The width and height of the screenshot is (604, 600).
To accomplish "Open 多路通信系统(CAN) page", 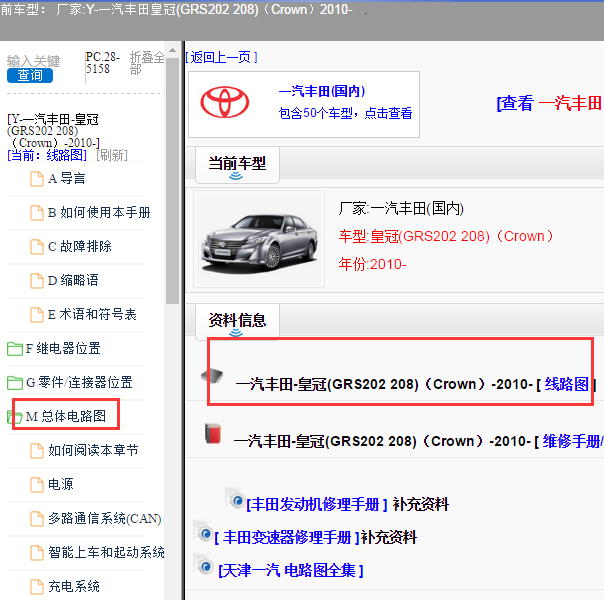I will coord(105,518).
